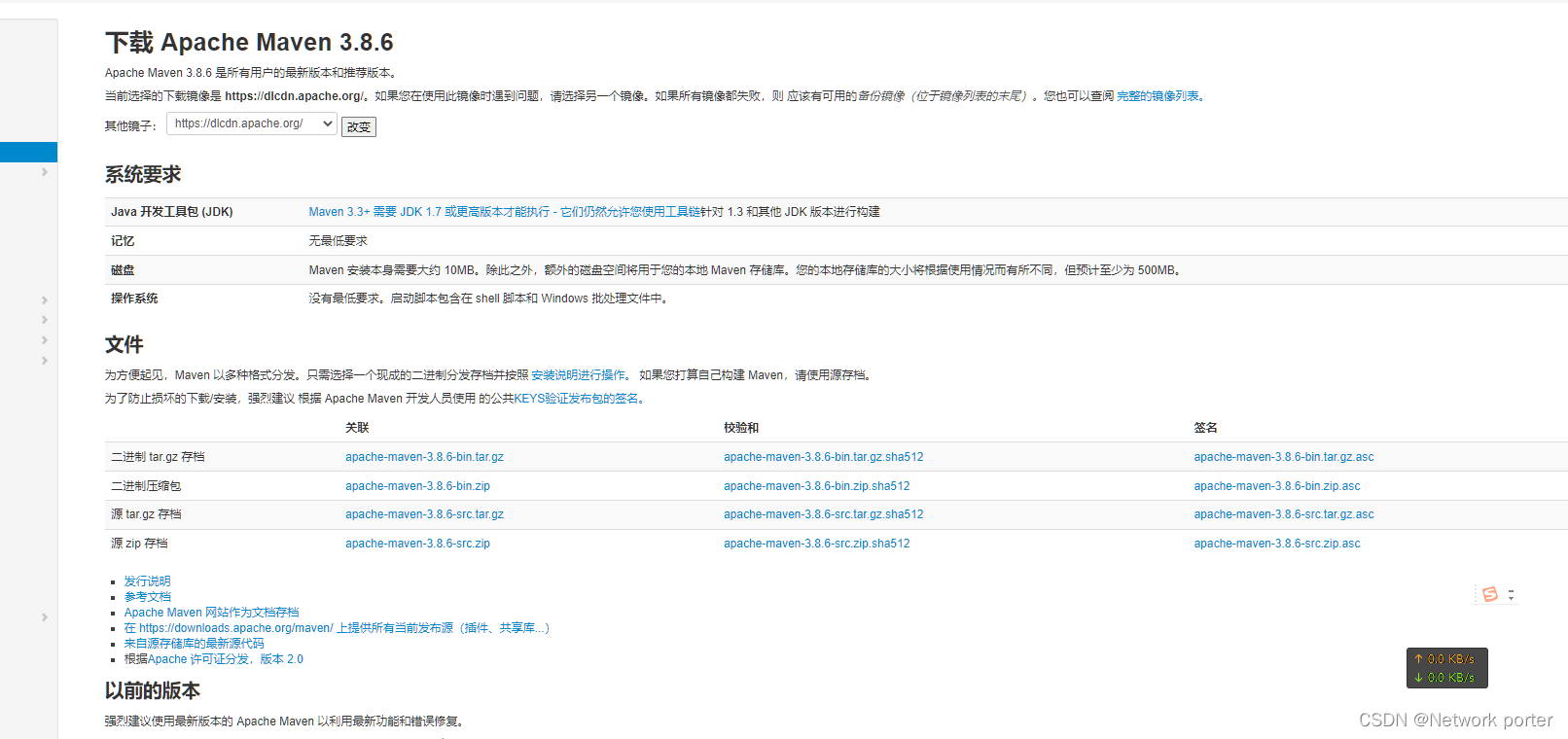1568x739 pixels.
Task: Download apache-maven-3.8.6-src.zip
Action: click(417, 544)
